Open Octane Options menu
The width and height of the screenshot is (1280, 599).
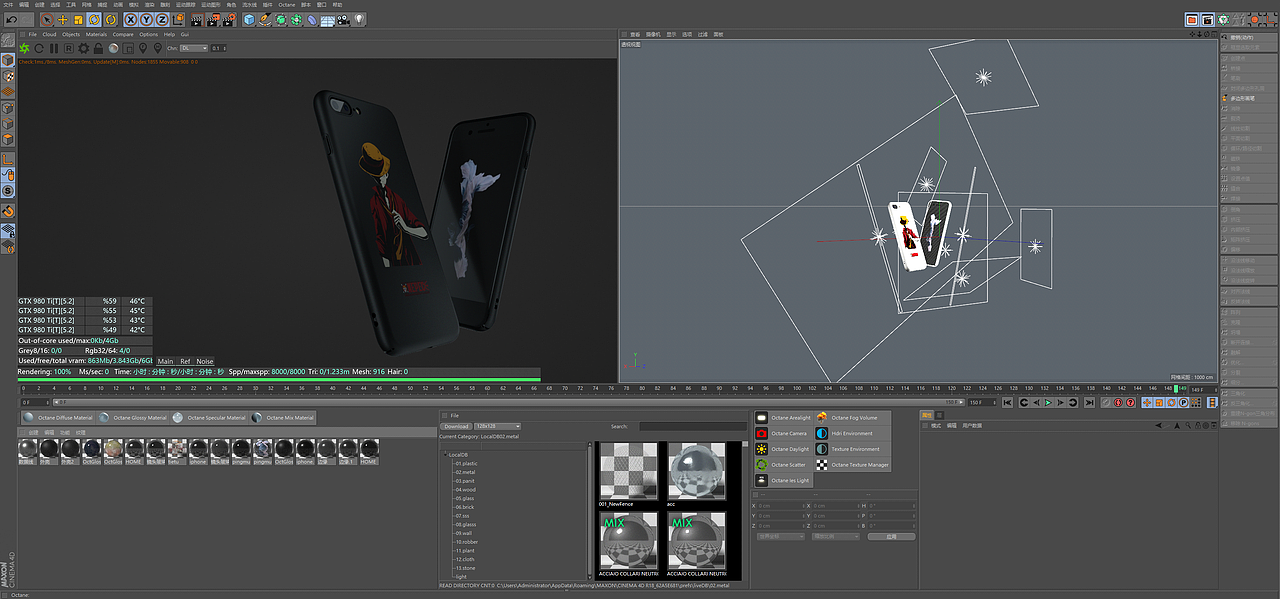point(149,34)
